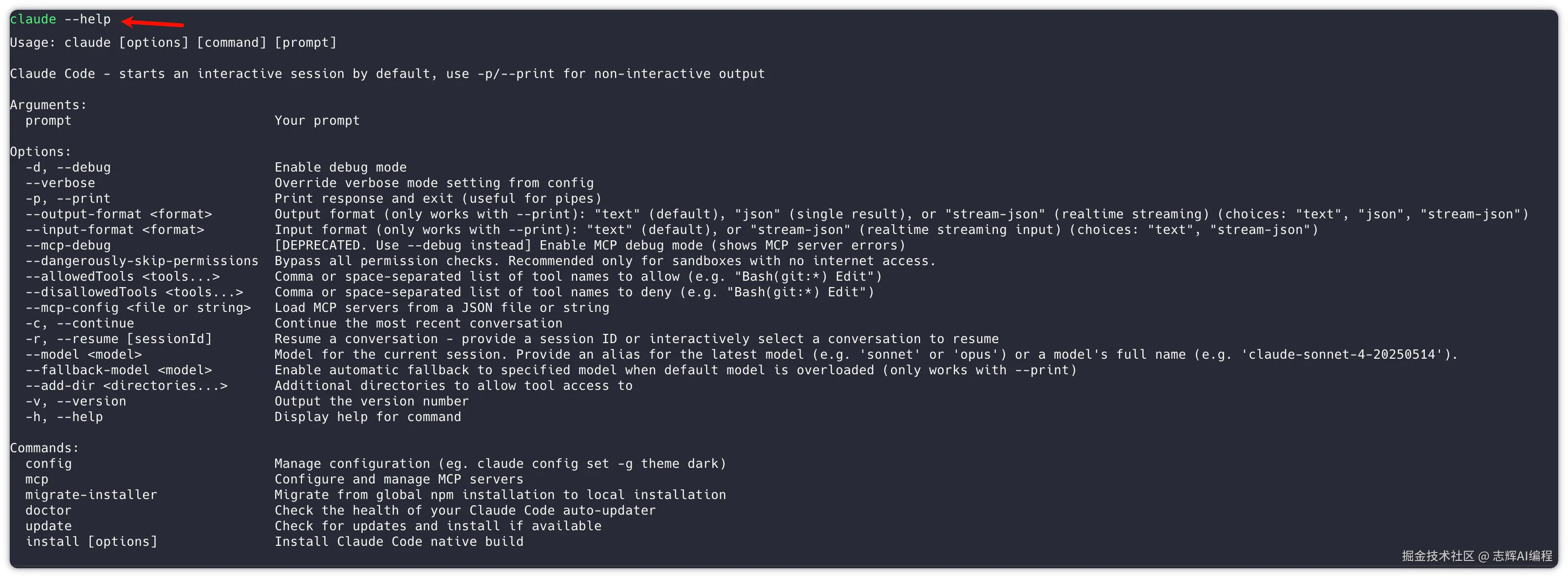Click the 'migrate-installer' command name
The width and height of the screenshot is (1568, 578).
(x=92, y=495)
